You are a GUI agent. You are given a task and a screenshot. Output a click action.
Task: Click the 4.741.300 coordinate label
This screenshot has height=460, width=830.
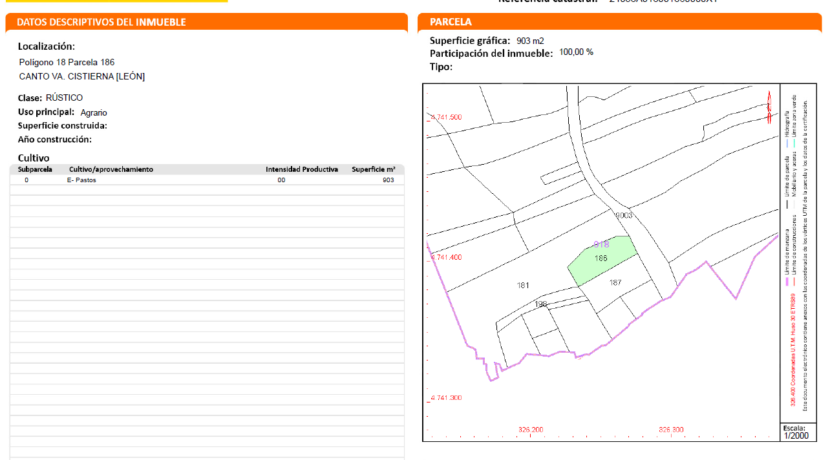coord(446,398)
